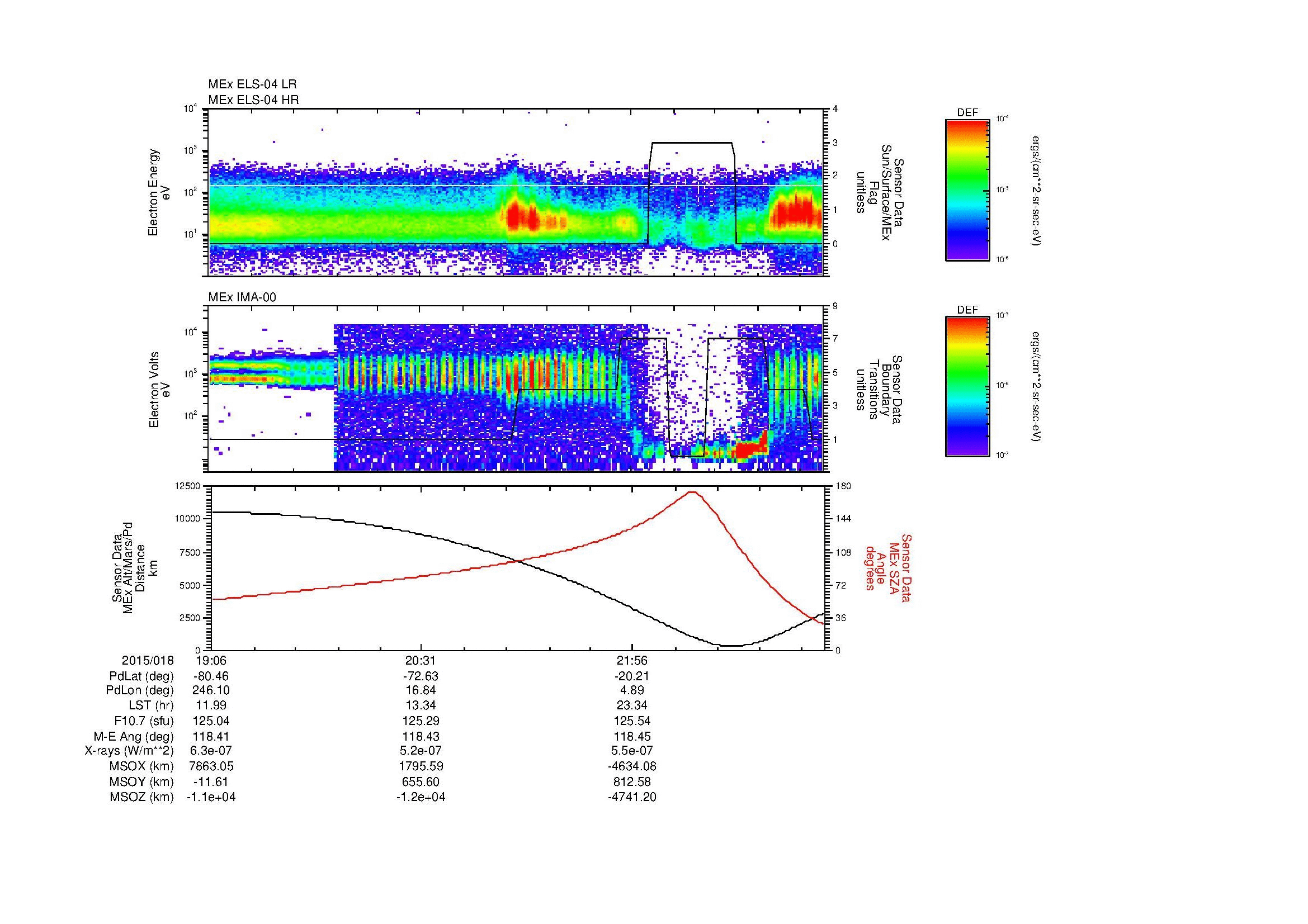Viewport: 1308px width, 924px height.
Task: Click the 'MSOX (km)' row label
Action: pyautogui.click(x=141, y=766)
